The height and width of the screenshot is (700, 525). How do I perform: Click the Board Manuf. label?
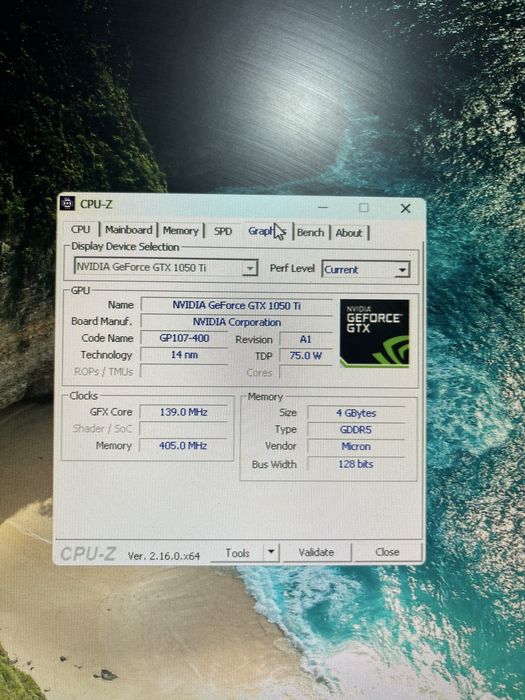101,321
